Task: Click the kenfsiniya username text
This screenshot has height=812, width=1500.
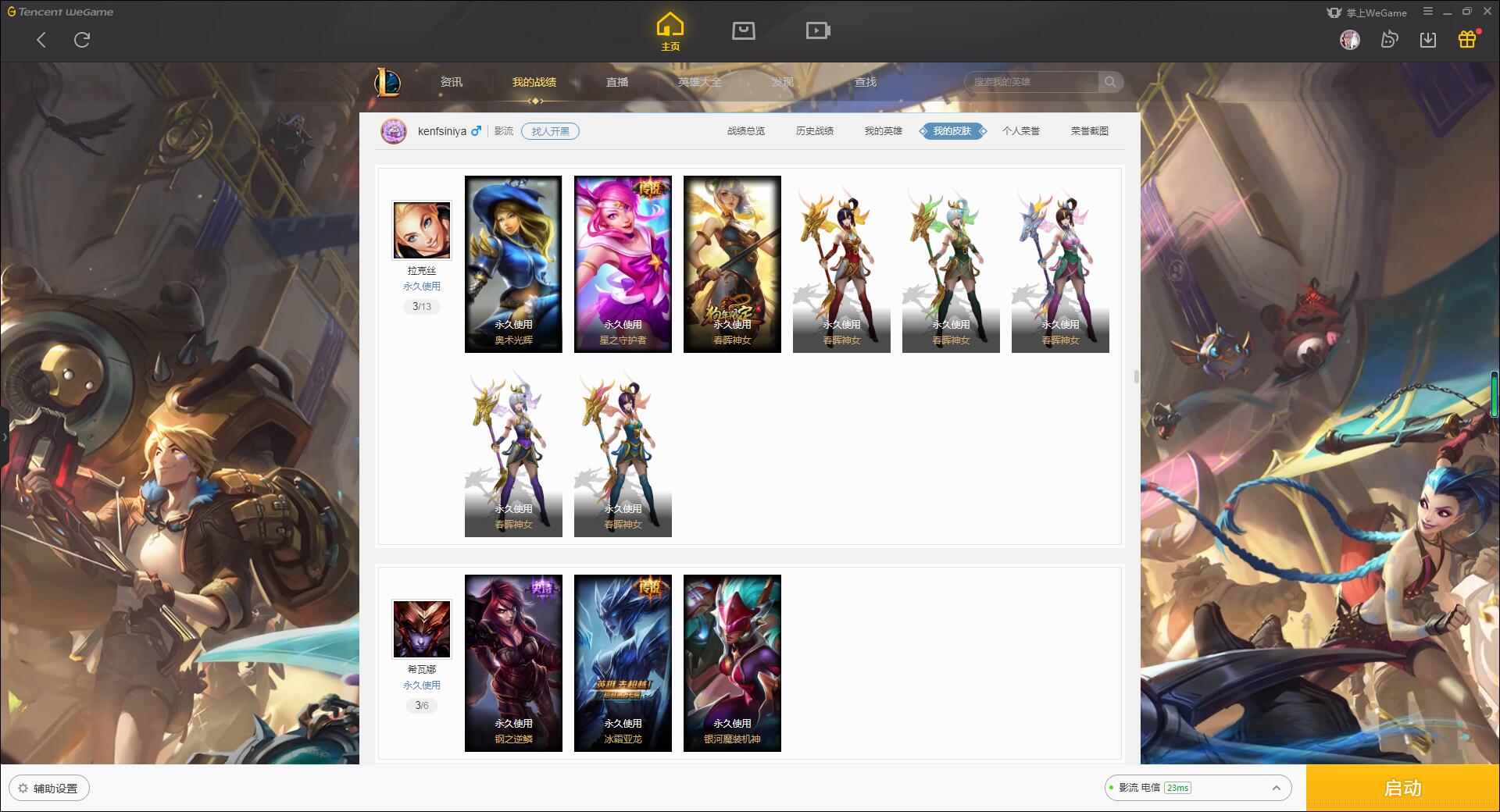Action: pos(442,131)
